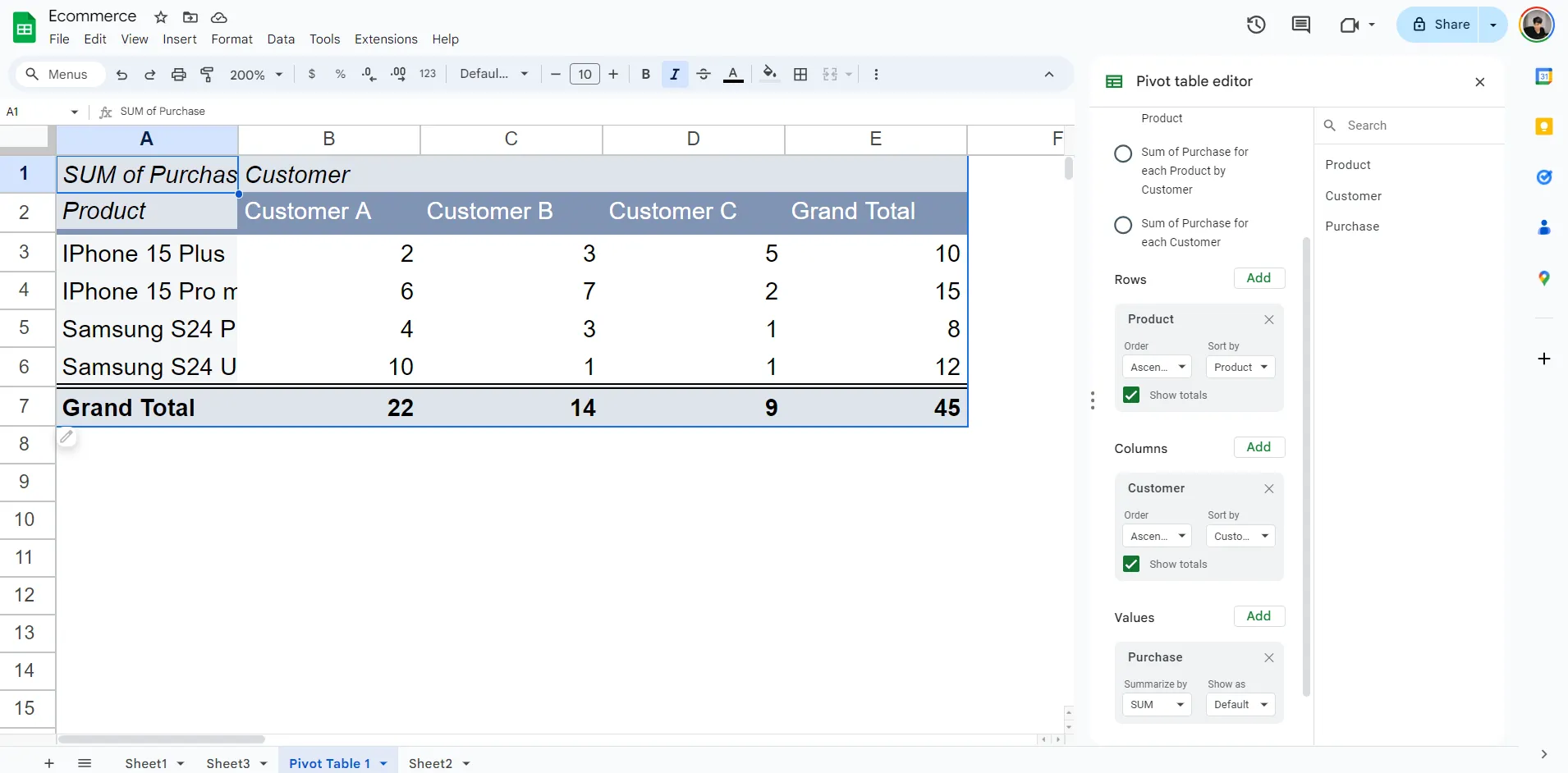This screenshot has width=1568, height=773.
Task: Move document with folder icon
Action: click(190, 17)
